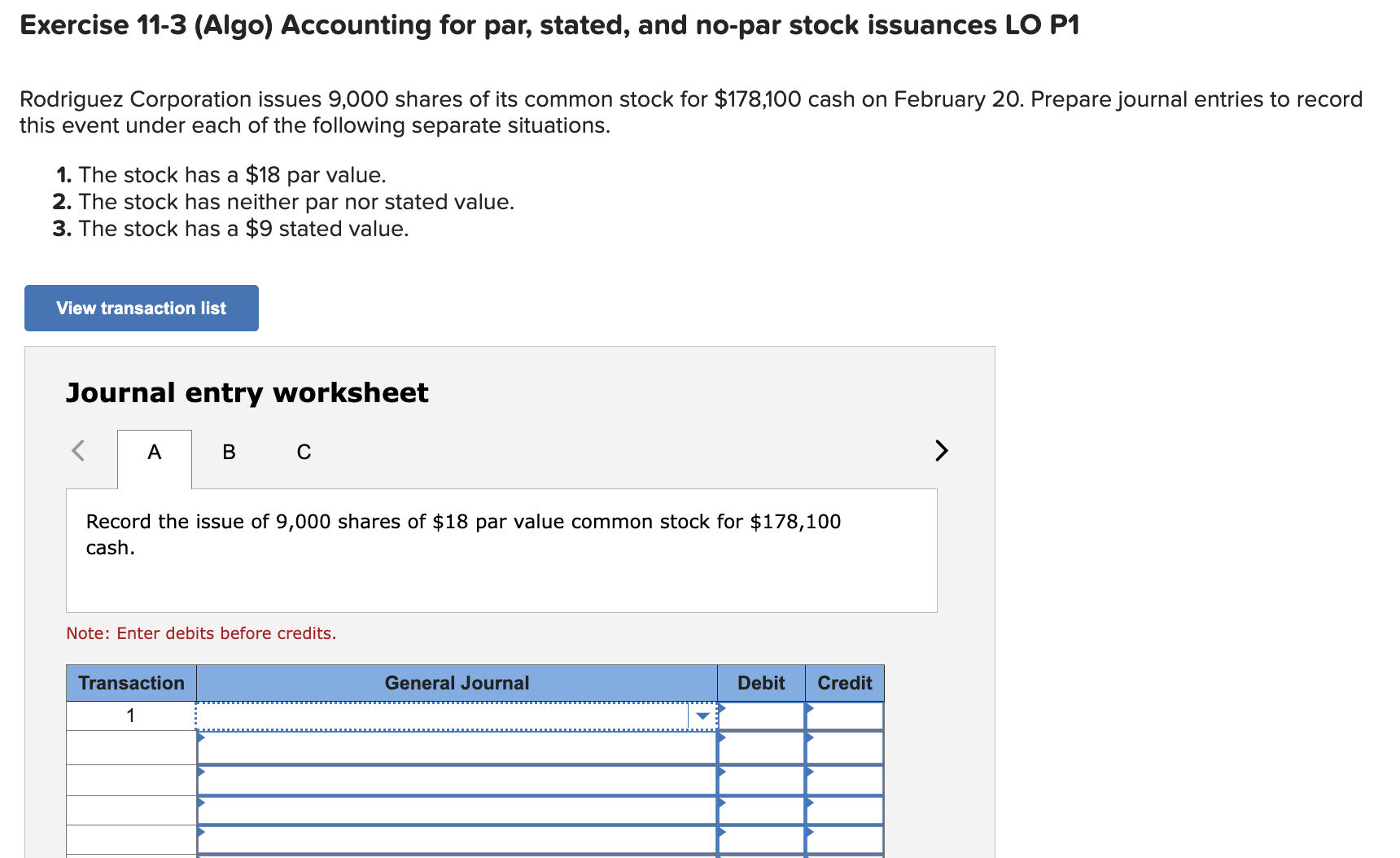Advance using the right navigation chevron
Screen dimensions: 1400x858
(941, 451)
